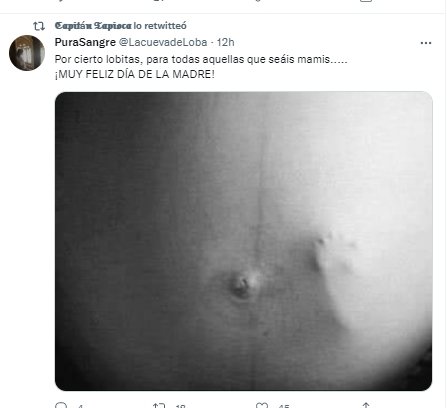
Task: Open the black-and-white tweet image
Action: point(243,241)
